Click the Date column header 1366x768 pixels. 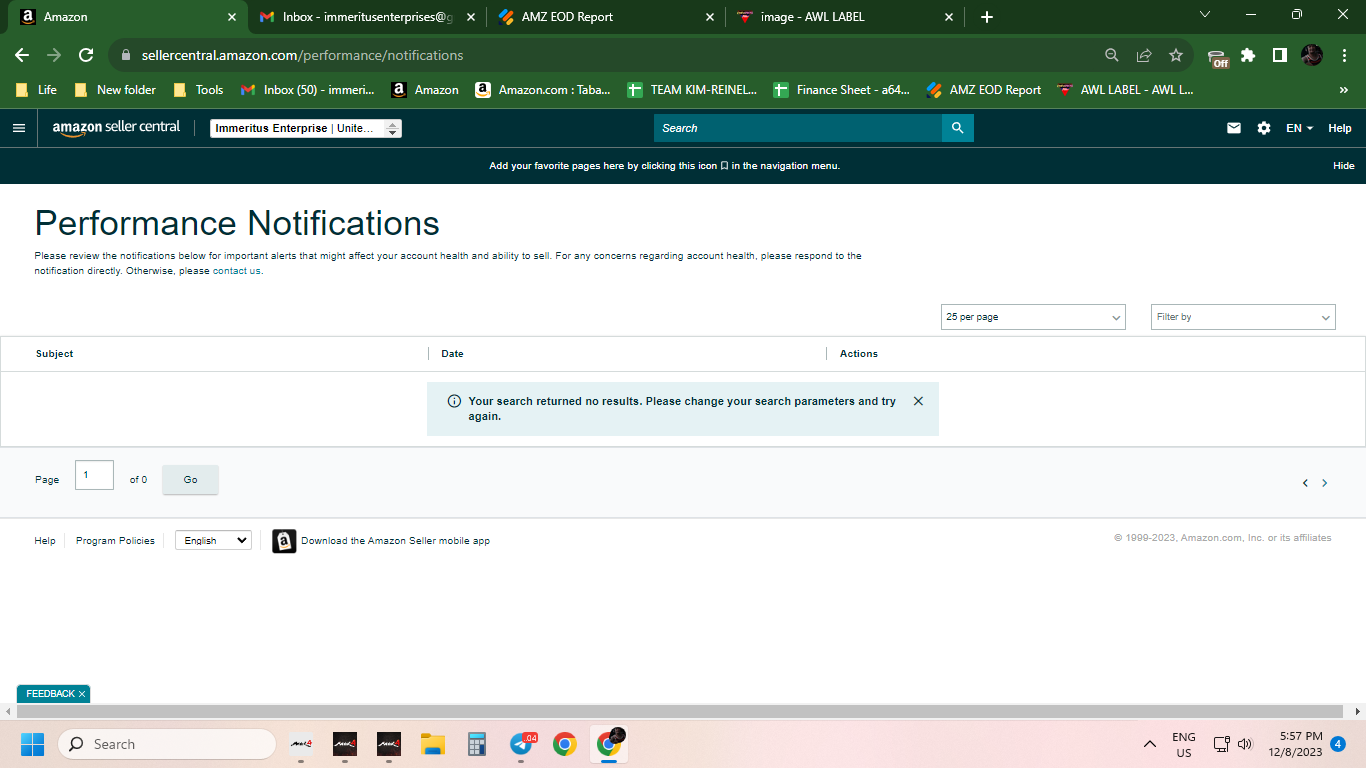coord(452,354)
